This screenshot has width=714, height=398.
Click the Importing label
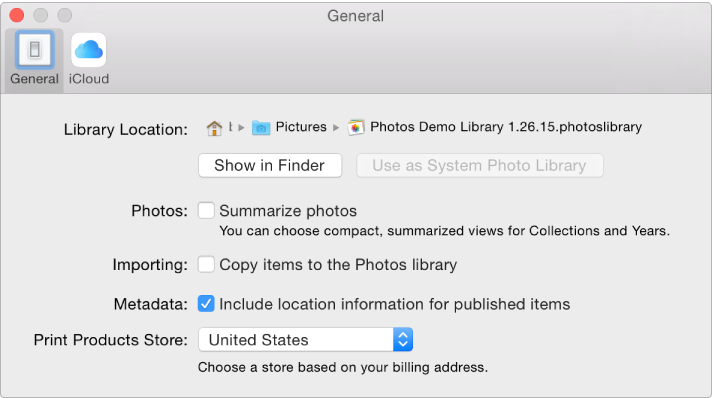click(x=150, y=265)
